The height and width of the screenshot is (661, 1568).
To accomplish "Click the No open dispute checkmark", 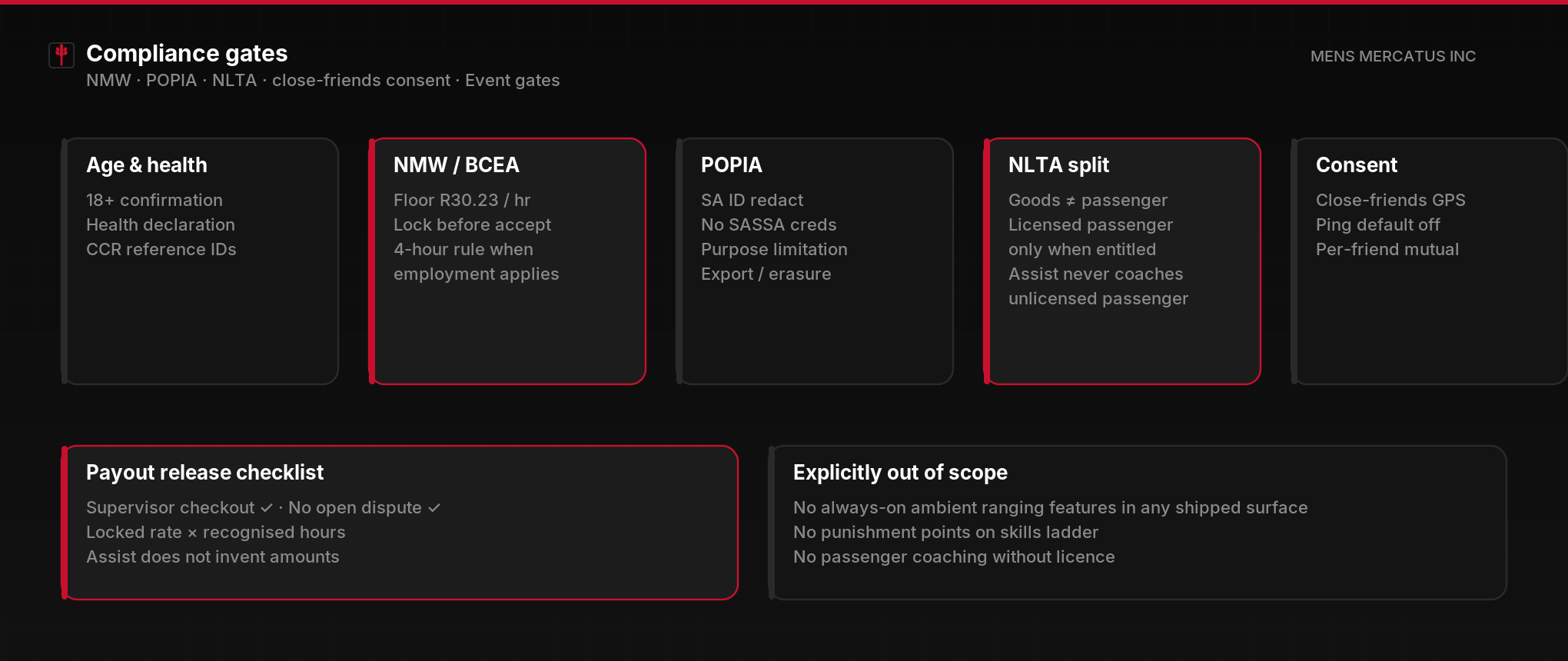I will coord(434,508).
